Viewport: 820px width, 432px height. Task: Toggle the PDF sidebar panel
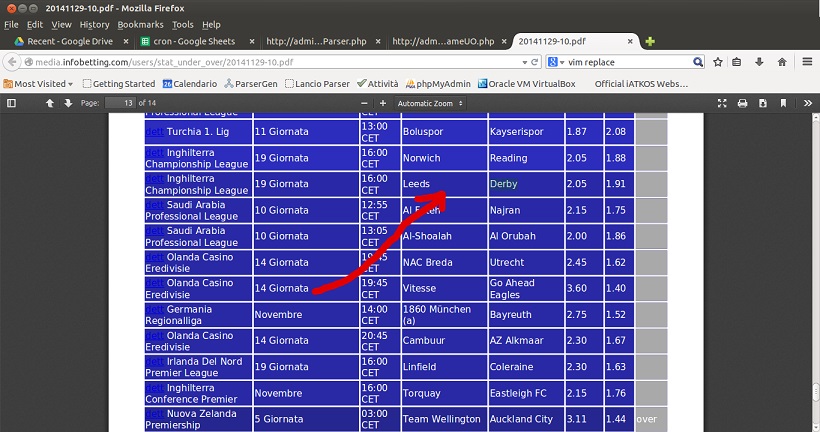11,103
